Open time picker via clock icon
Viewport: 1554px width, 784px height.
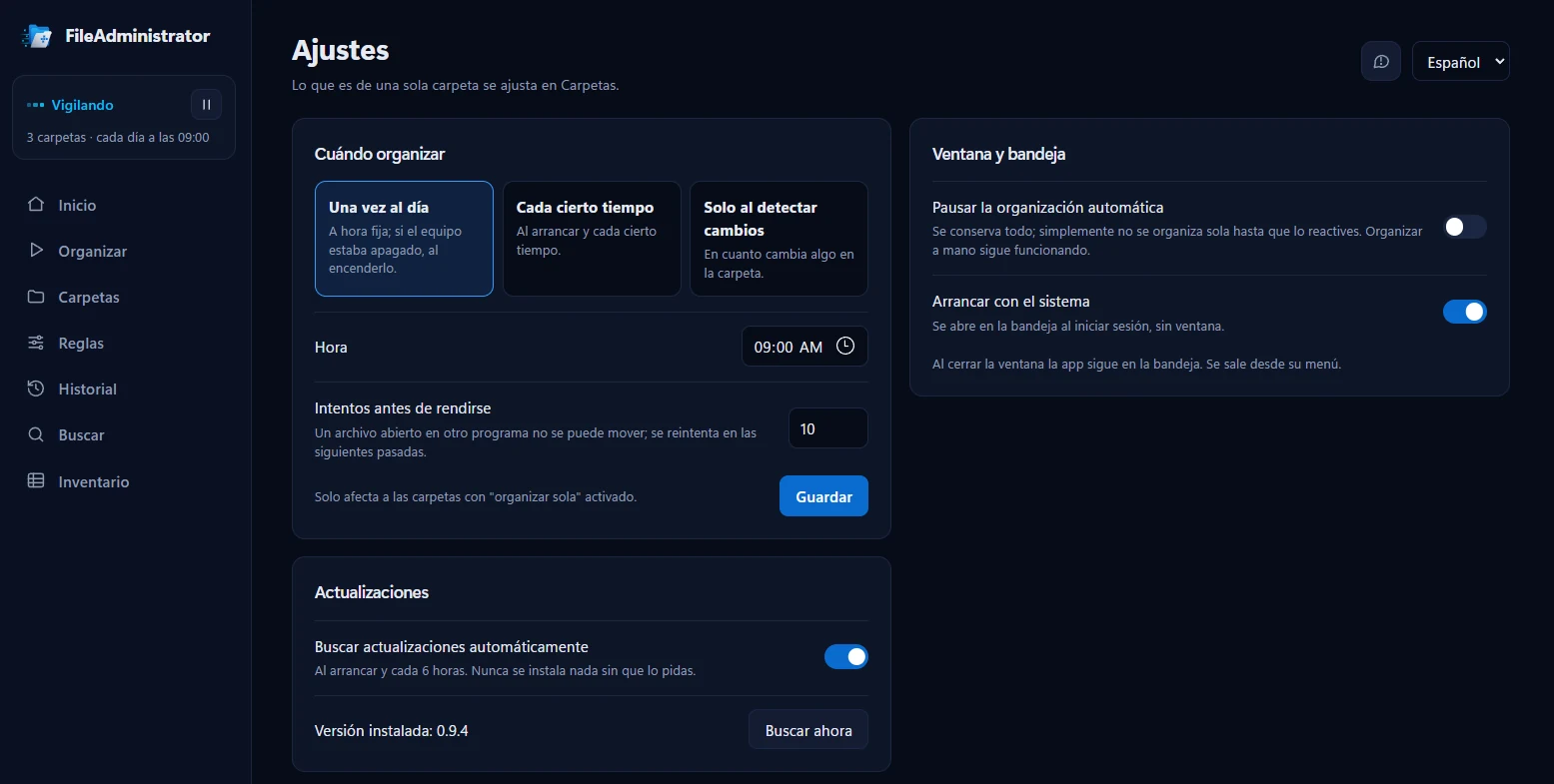point(845,346)
